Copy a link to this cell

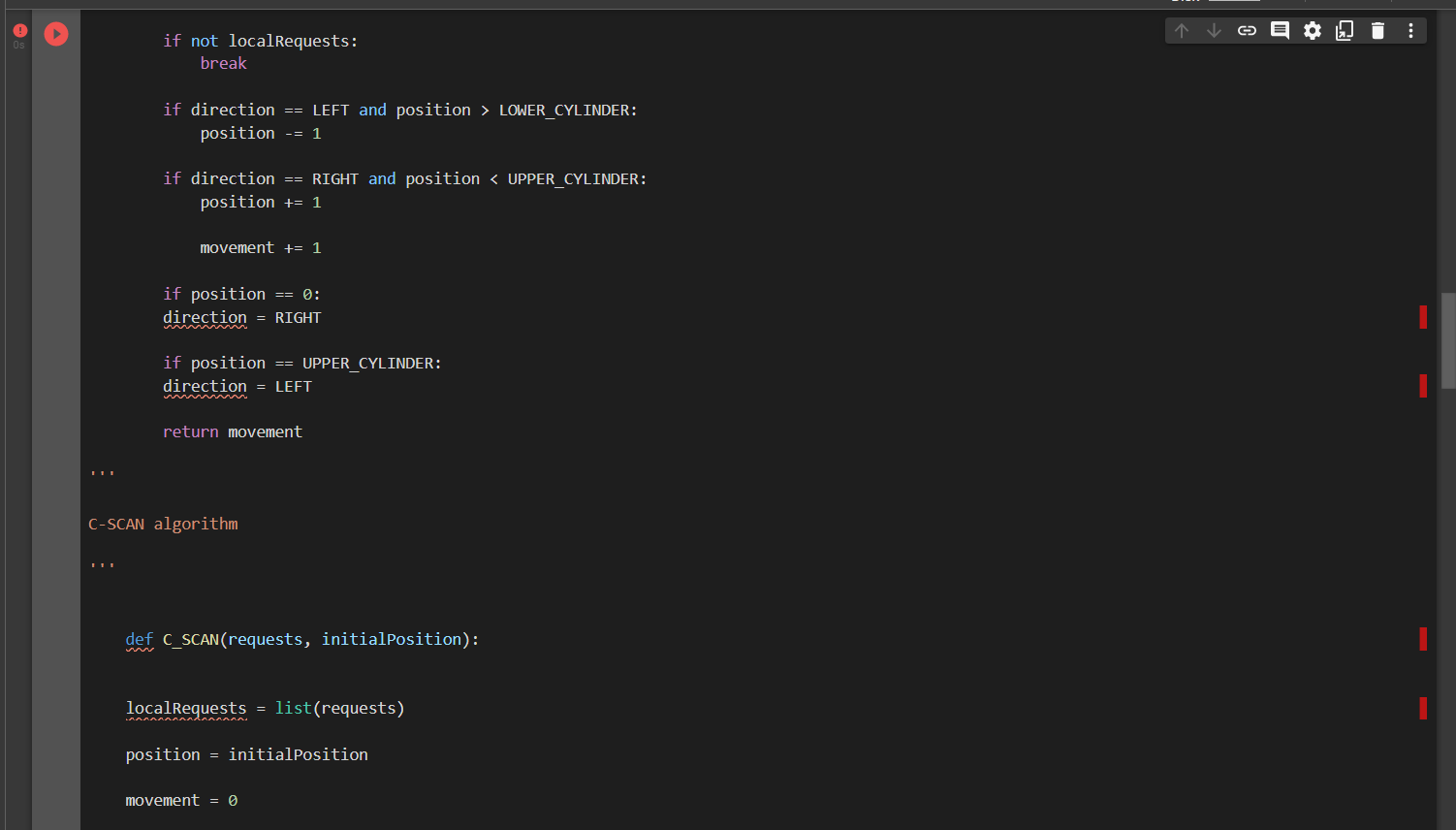click(x=1247, y=30)
